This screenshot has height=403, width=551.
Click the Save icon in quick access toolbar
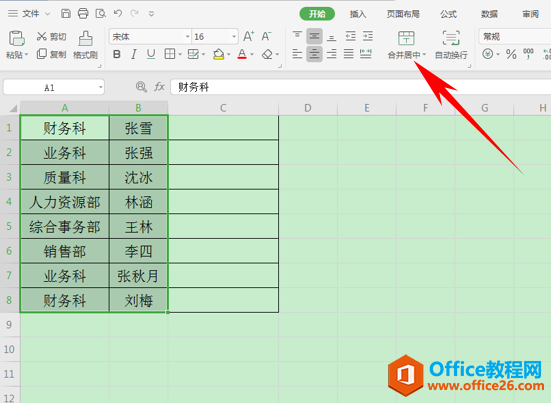[66, 14]
